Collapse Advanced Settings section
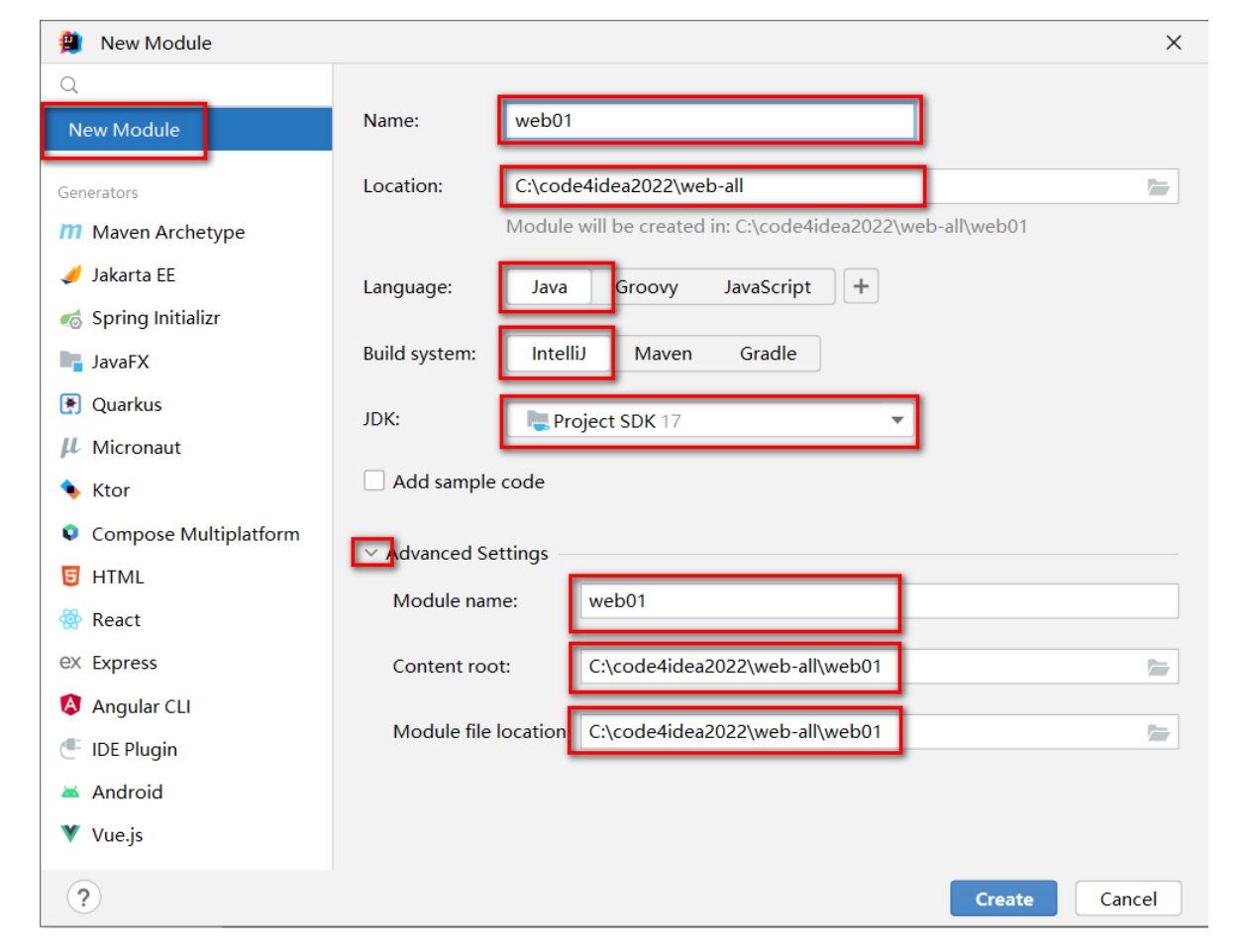Viewport: 1249px width, 952px height. click(371, 553)
